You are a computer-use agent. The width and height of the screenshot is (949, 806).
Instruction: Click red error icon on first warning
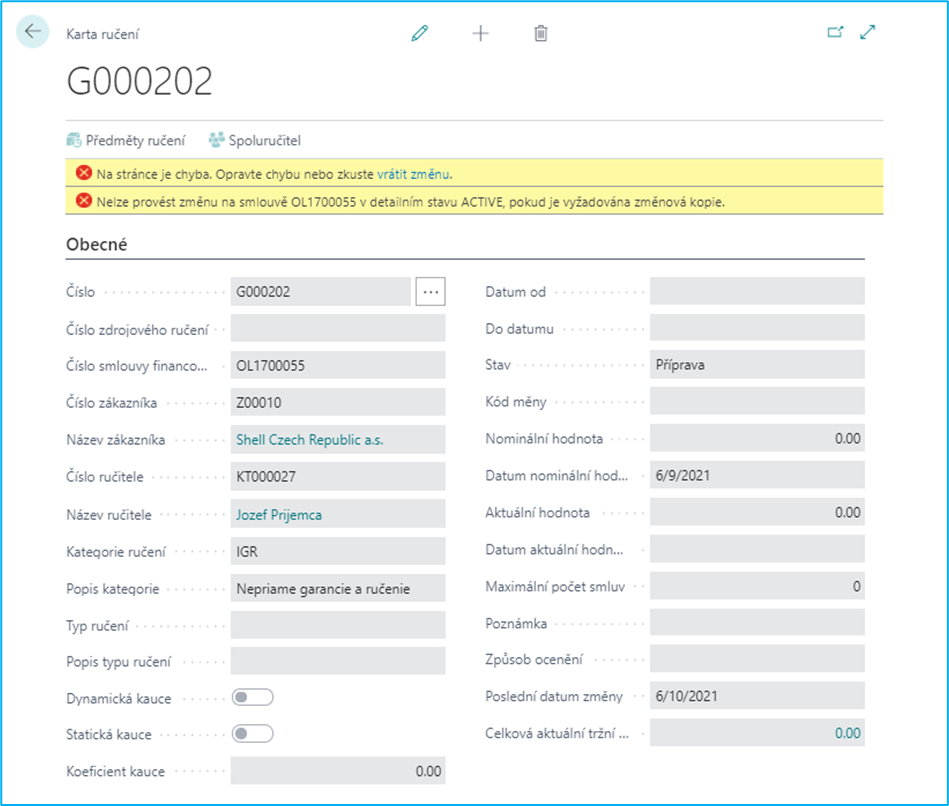pyautogui.click(x=84, y=173)
